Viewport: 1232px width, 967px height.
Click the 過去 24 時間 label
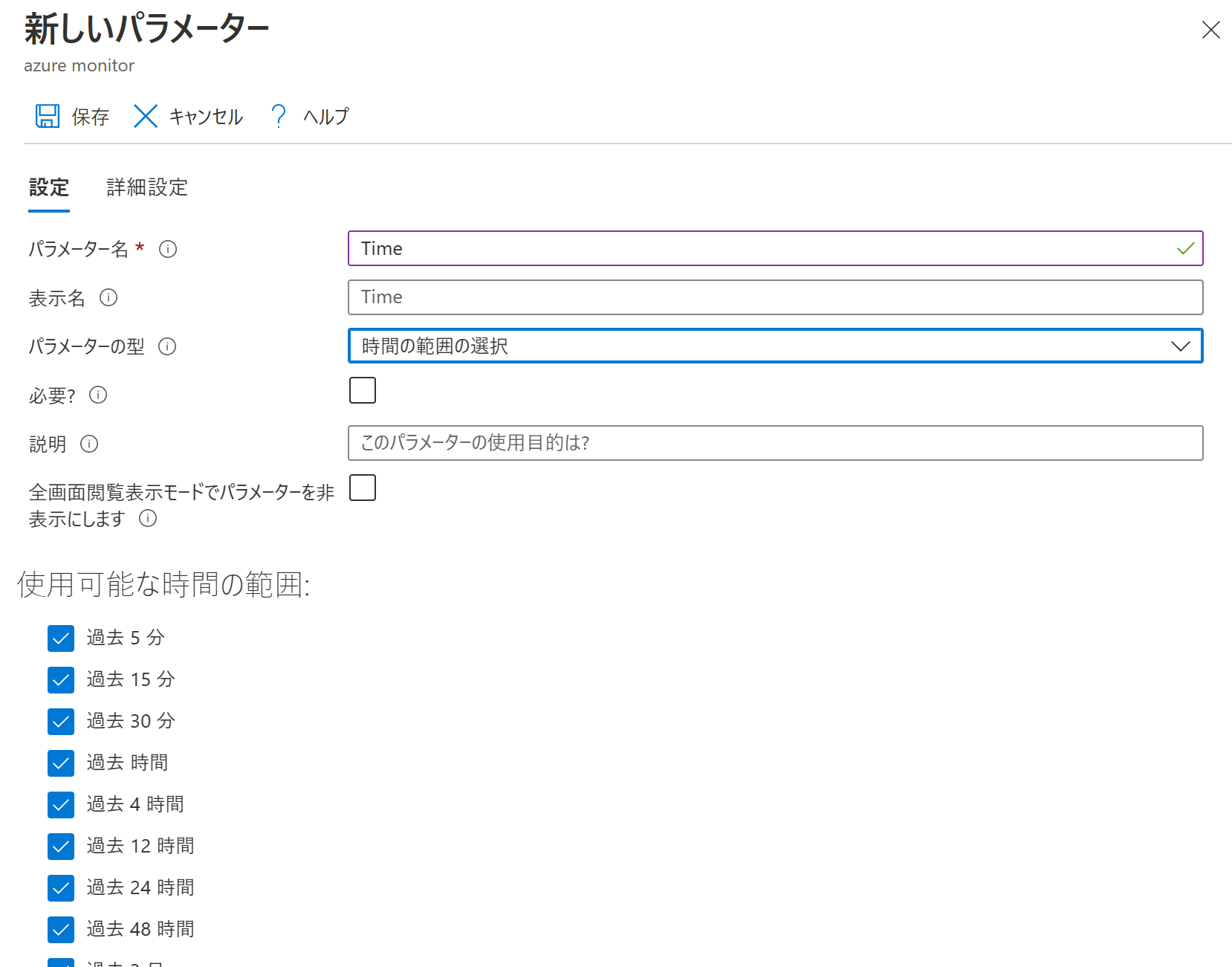pyautogui.click(x=140, y=887)
